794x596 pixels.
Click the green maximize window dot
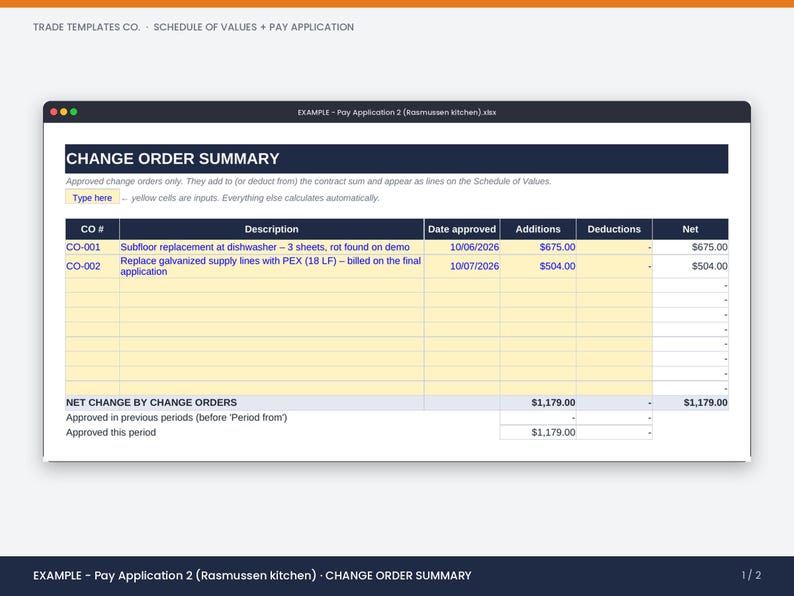click(x=74, y=112)
